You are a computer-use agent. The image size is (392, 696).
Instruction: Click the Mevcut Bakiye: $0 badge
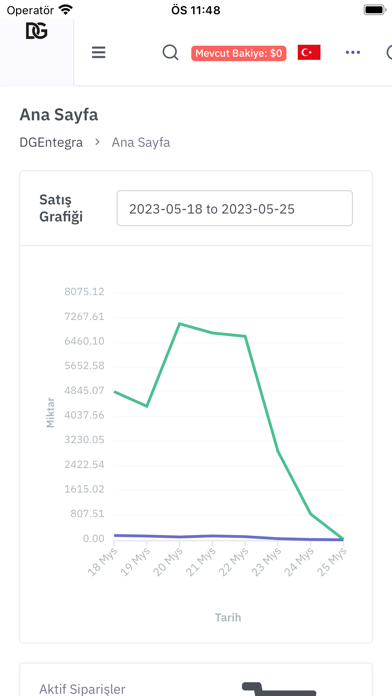pos(239,53)
